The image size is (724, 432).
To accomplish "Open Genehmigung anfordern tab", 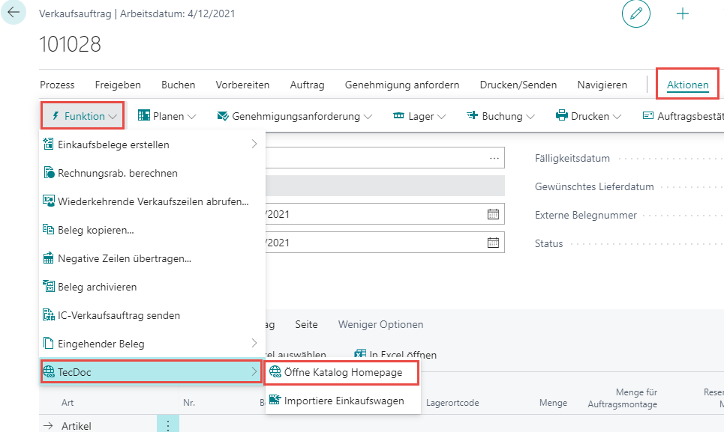I will click(402, 85).
